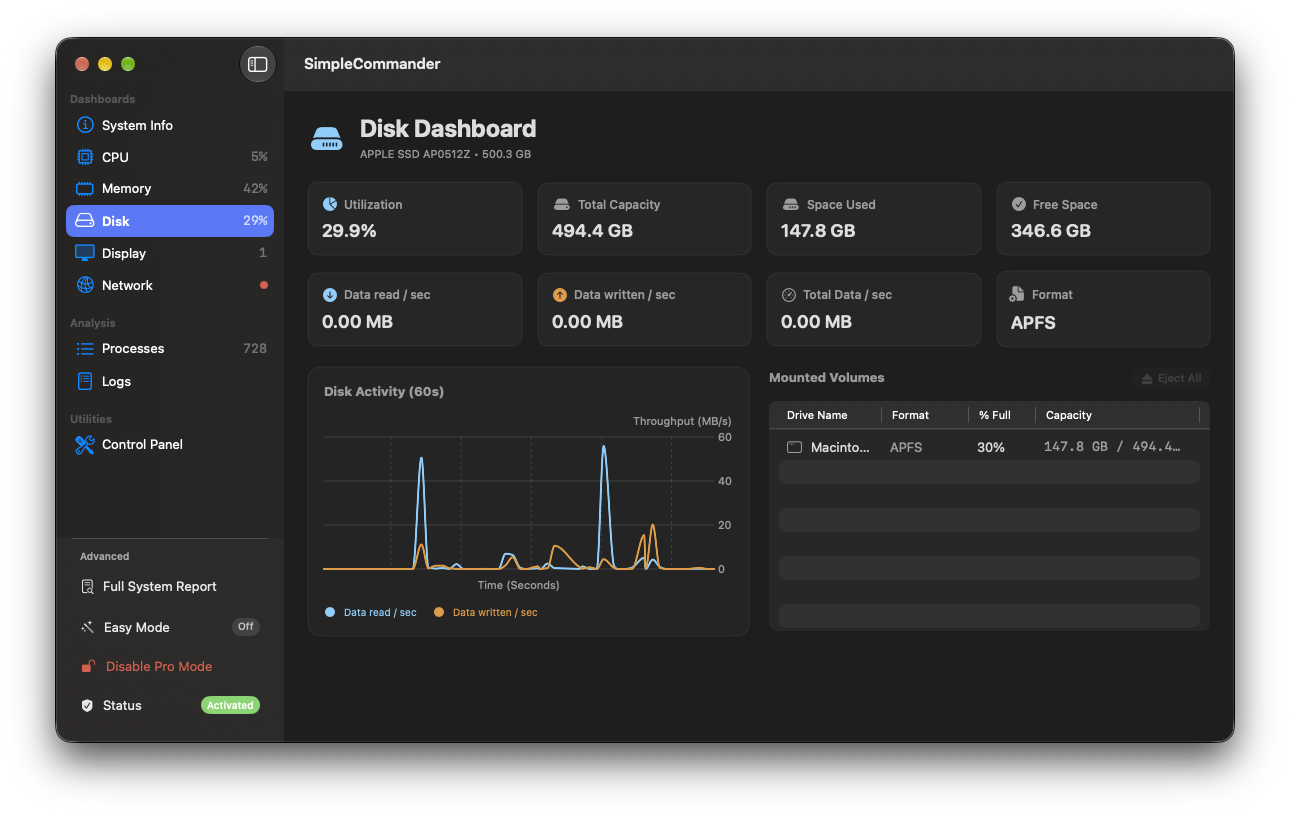Click the Processes list icon
1290x816 pixels.
(x=85, y=348)
